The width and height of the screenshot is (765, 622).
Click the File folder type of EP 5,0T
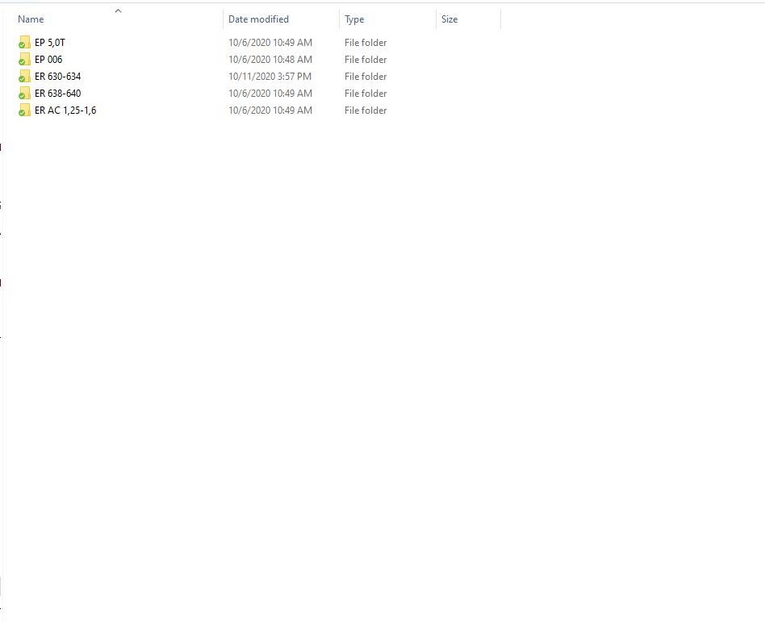[x=366, y=43]
